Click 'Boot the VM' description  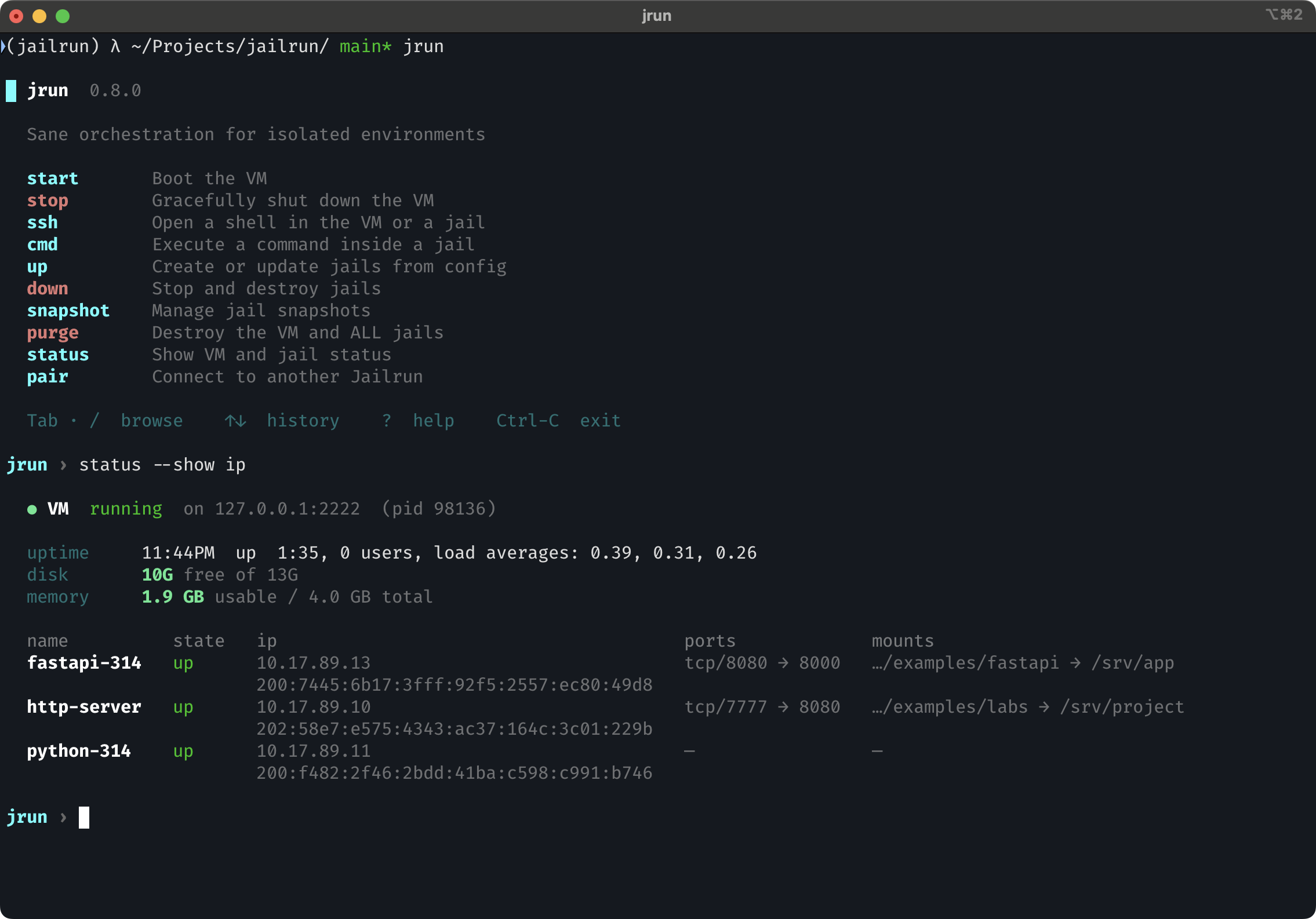tap(209, 178)
